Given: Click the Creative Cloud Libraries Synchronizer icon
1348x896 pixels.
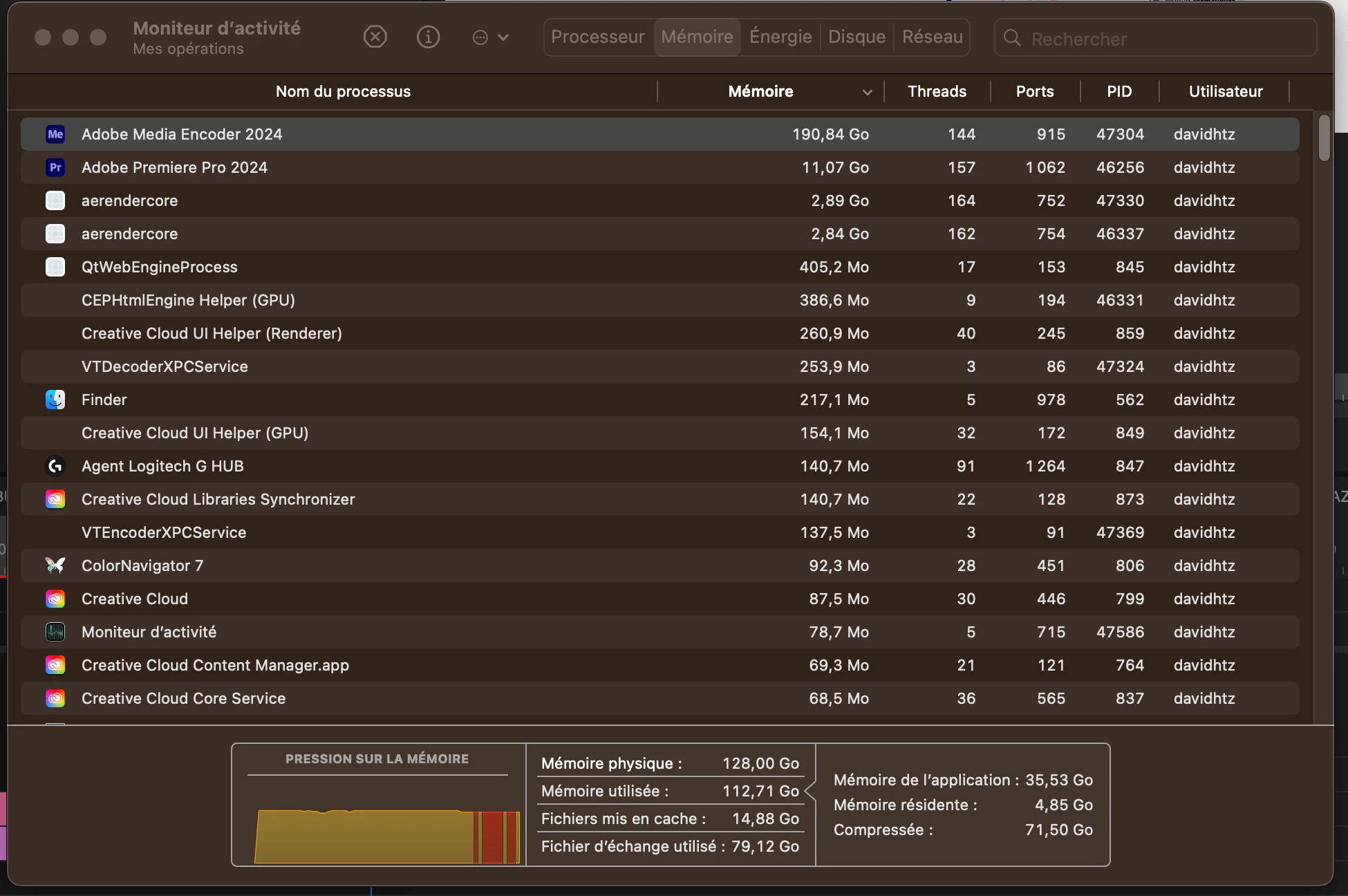Looking at the screenshot, I should pos(55,499).
